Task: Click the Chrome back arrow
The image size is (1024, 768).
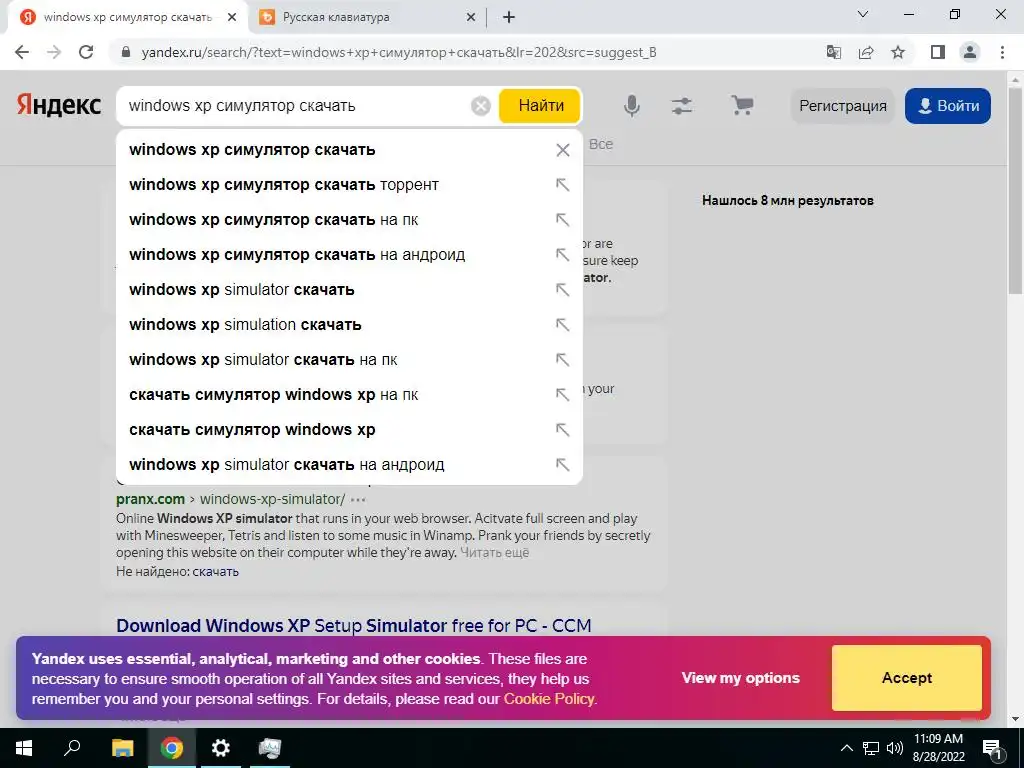Action: point(22,52)
